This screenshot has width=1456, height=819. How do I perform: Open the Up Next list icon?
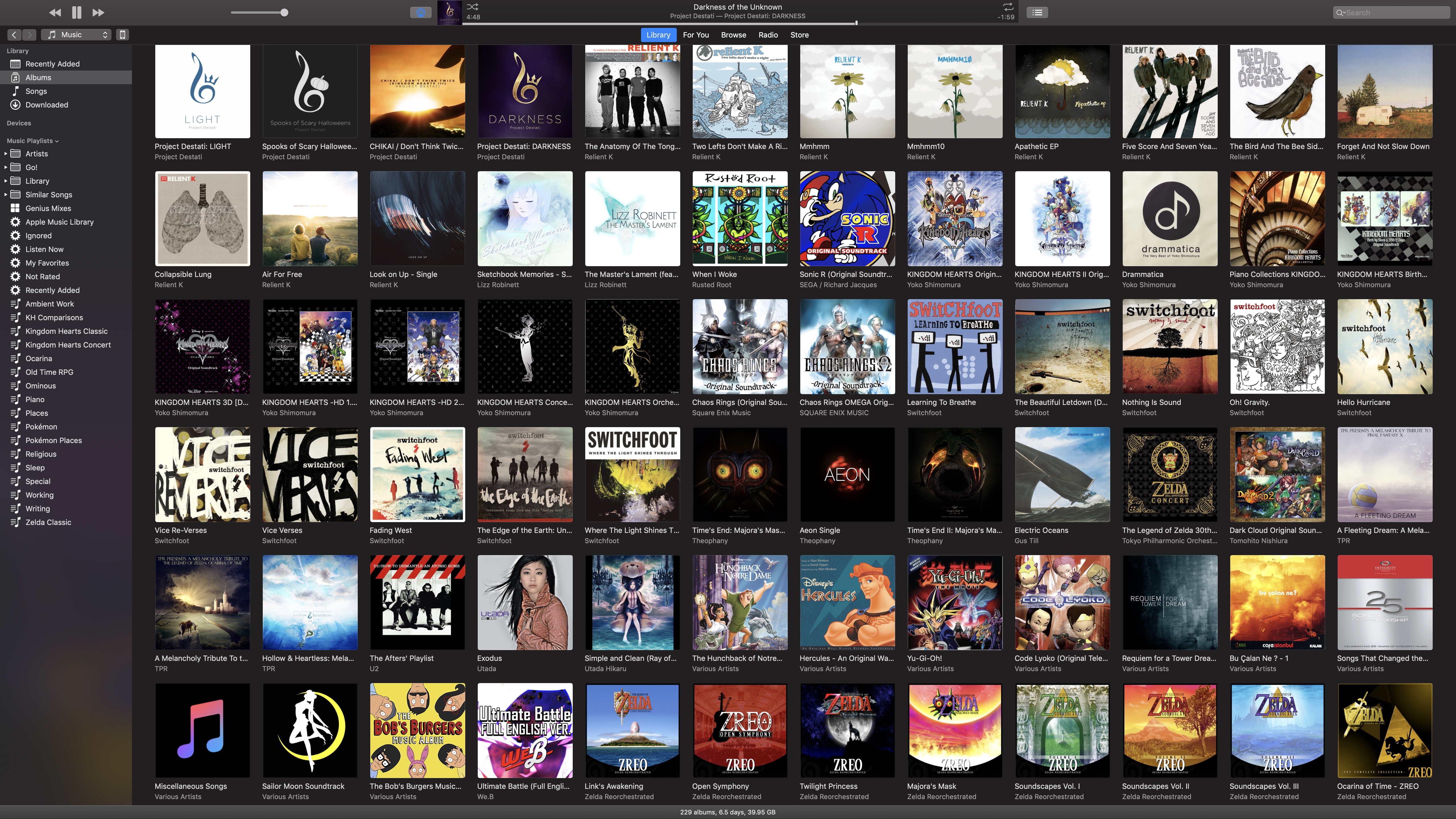pyautogui.click(x=1037, y=13)
